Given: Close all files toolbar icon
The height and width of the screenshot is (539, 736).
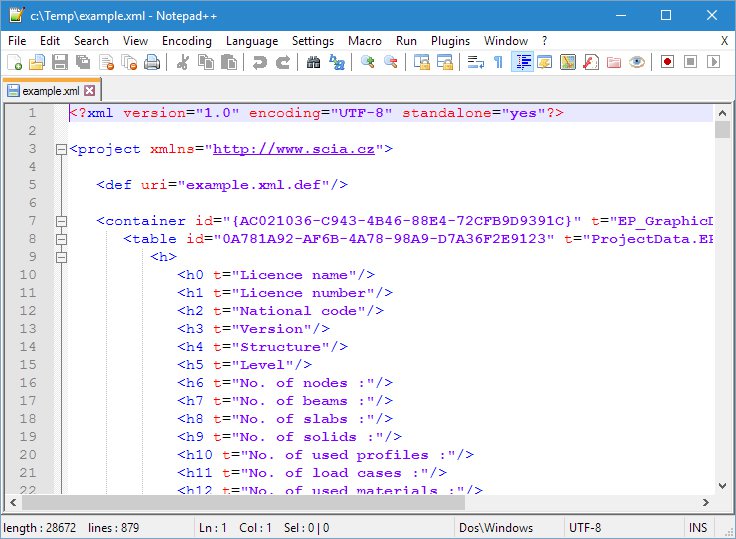Looking at the screenshot, I should pyautogui.click(x=129, y=62).
